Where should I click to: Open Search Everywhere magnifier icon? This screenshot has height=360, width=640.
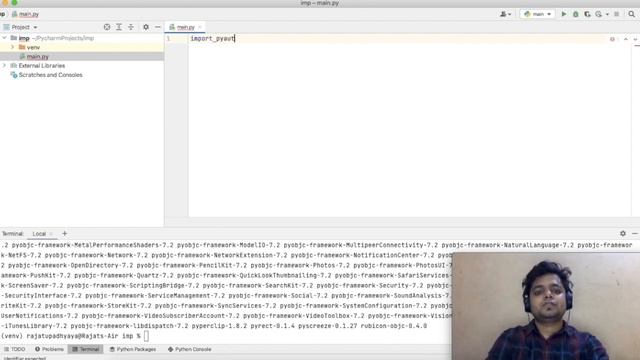coord(632,14)
